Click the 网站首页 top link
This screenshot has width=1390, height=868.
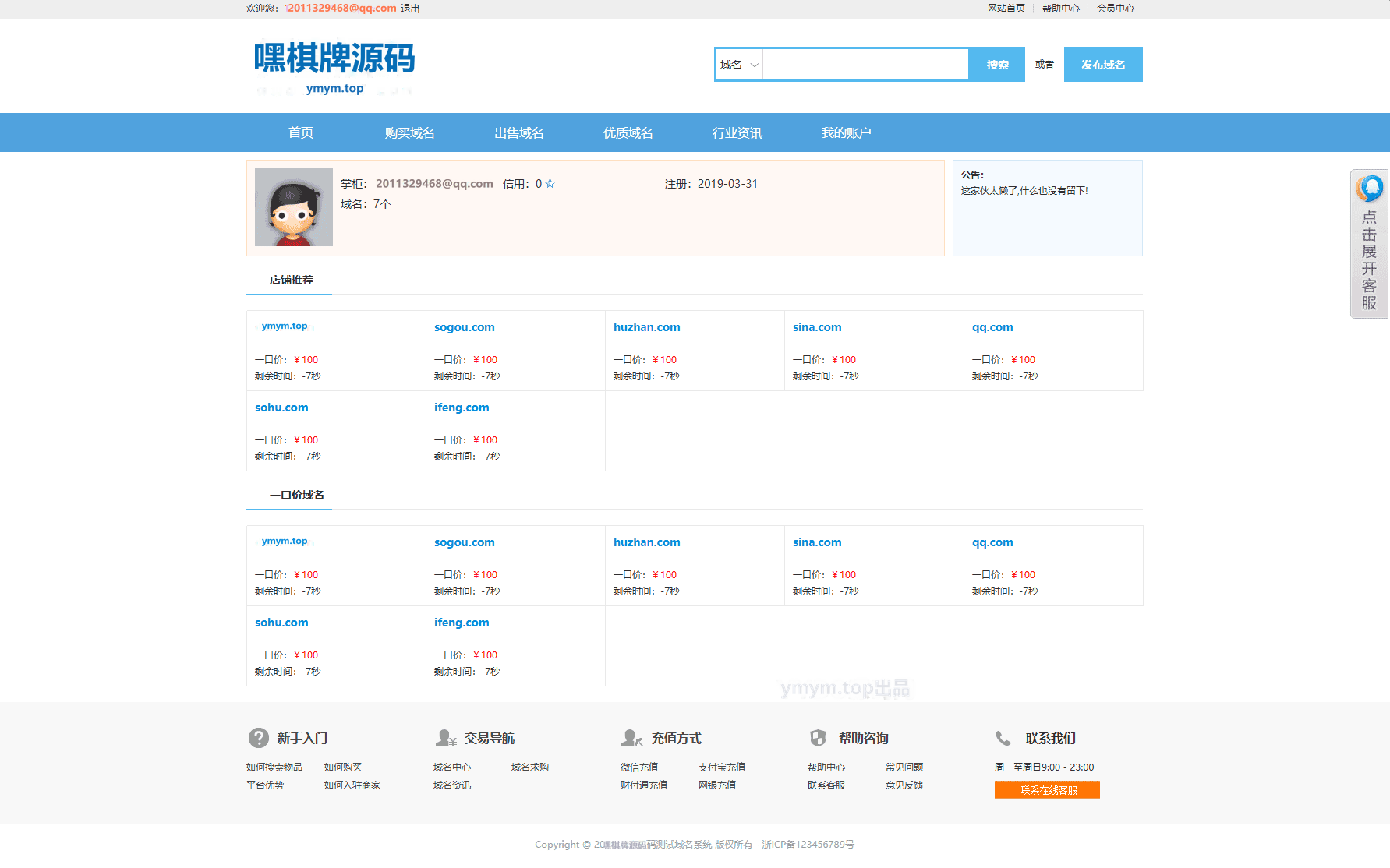pos(1006,9)
